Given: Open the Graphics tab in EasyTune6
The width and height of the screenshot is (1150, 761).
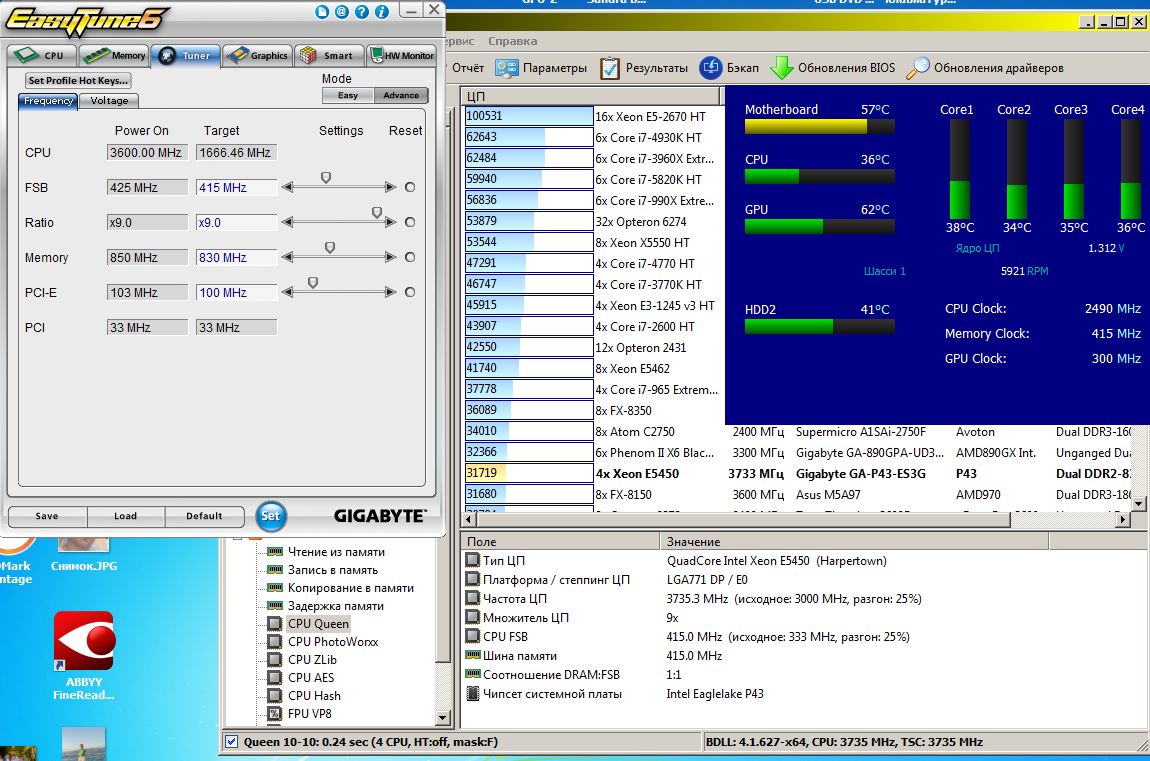Looking at the screenshot, I should coord(257,55).
